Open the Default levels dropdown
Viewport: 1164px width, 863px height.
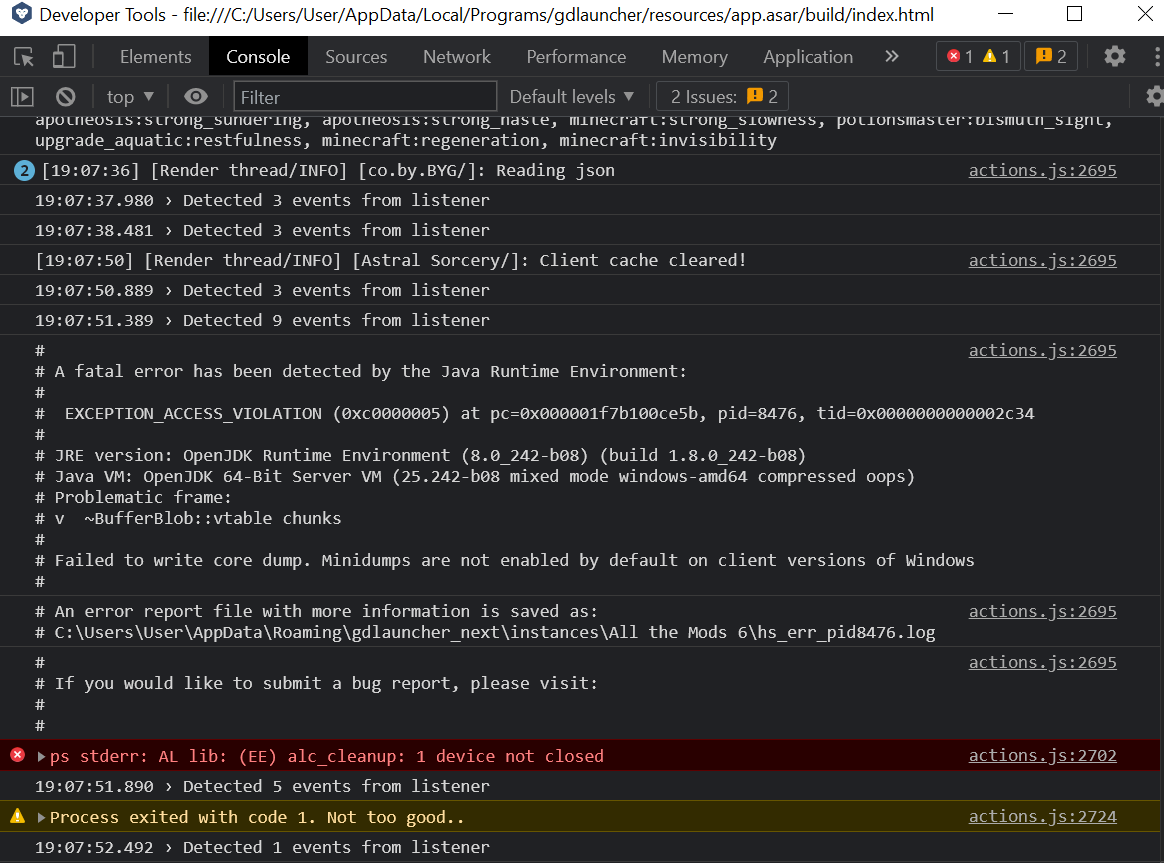pyautogui.click(x=571, y=96)
